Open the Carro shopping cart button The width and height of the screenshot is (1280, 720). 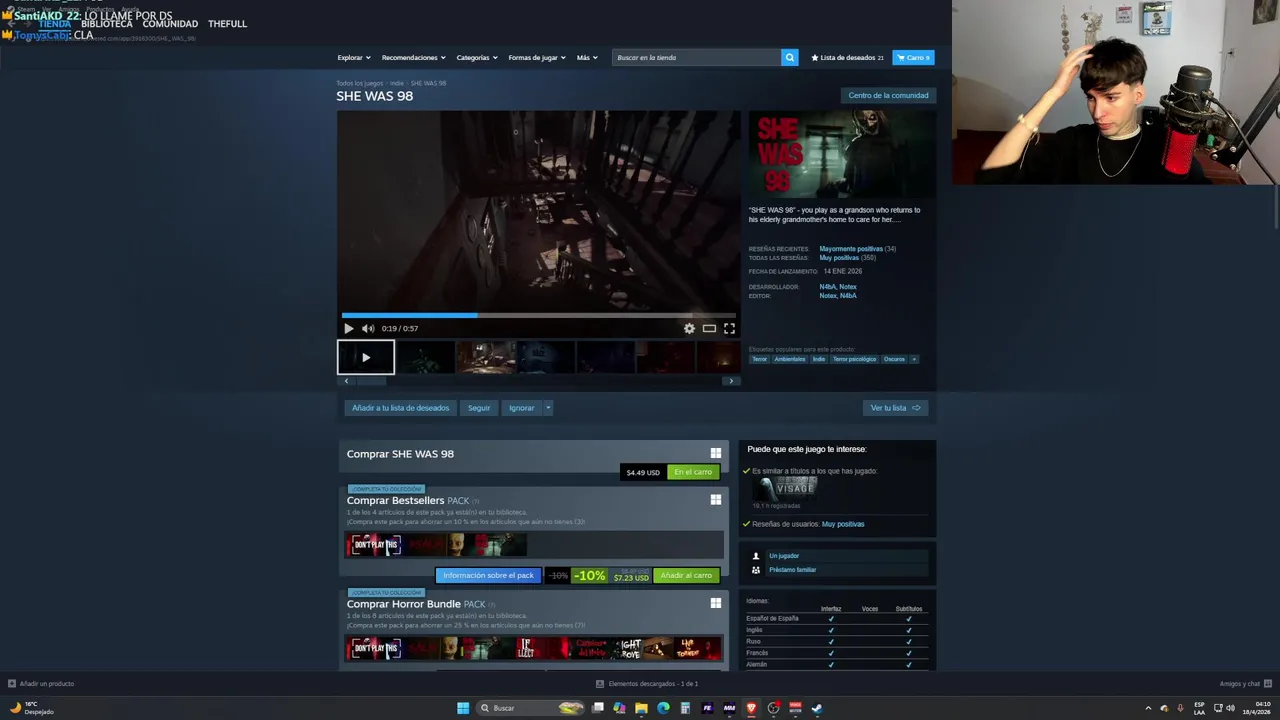click(x=913, y=57)
